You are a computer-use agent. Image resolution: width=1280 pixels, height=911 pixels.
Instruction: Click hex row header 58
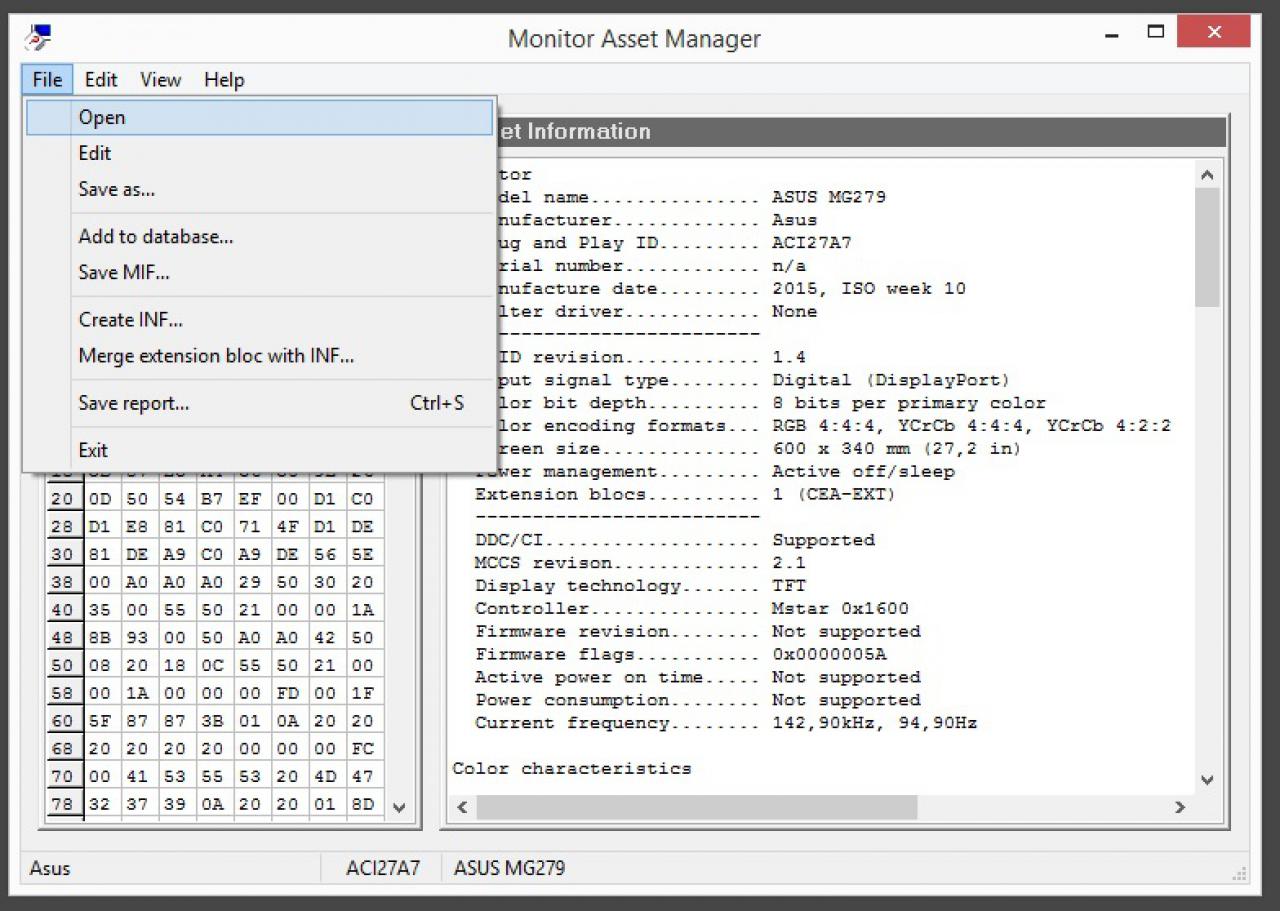coord(63,693)
